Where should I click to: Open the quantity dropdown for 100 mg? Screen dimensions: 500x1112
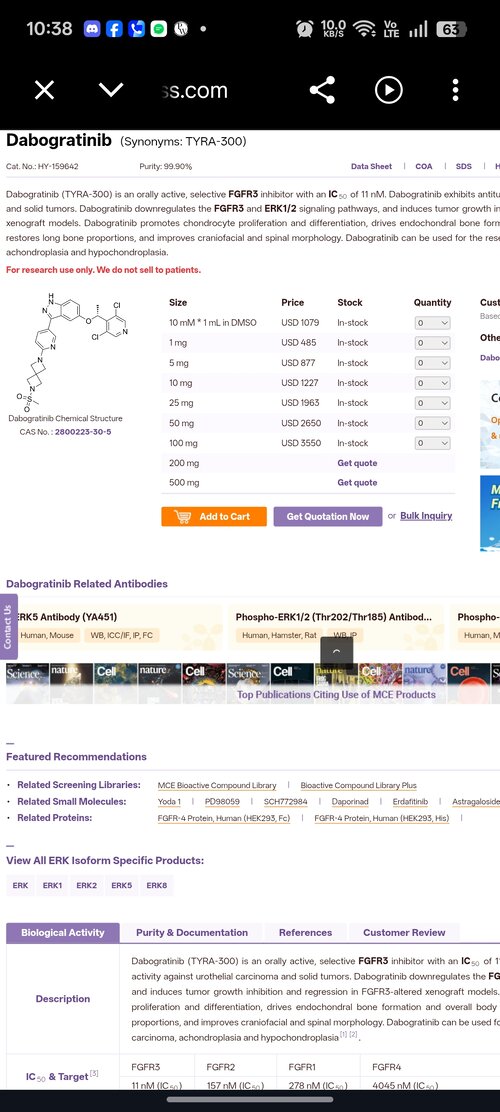click(432, 443)
